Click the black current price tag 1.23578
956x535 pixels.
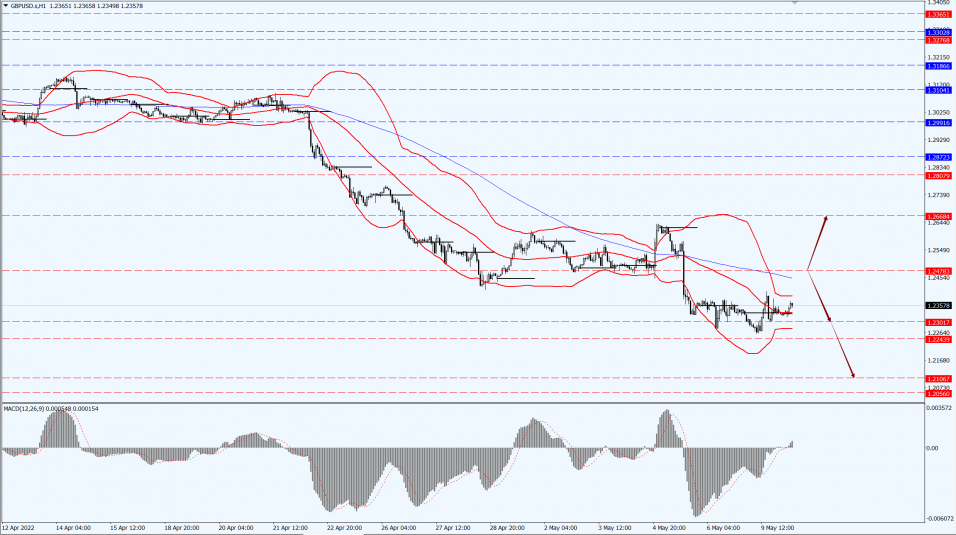click(x=938, y=306)
